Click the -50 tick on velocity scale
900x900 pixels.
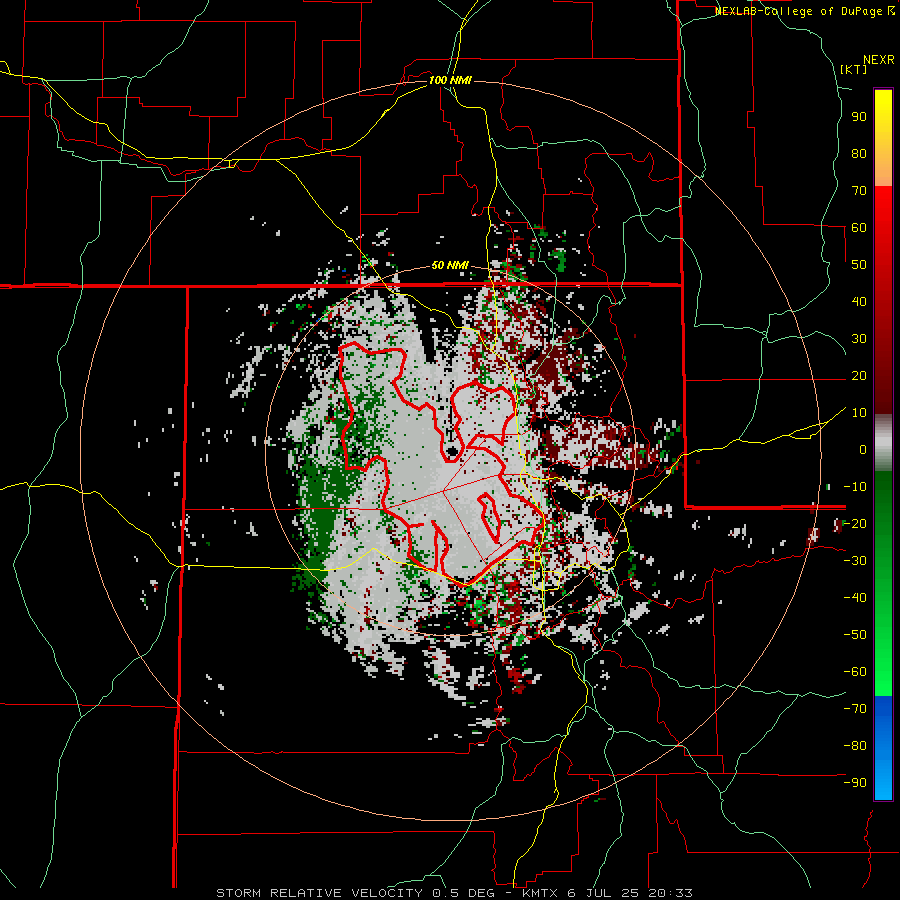pyautogui.click(x=855, y=635)
